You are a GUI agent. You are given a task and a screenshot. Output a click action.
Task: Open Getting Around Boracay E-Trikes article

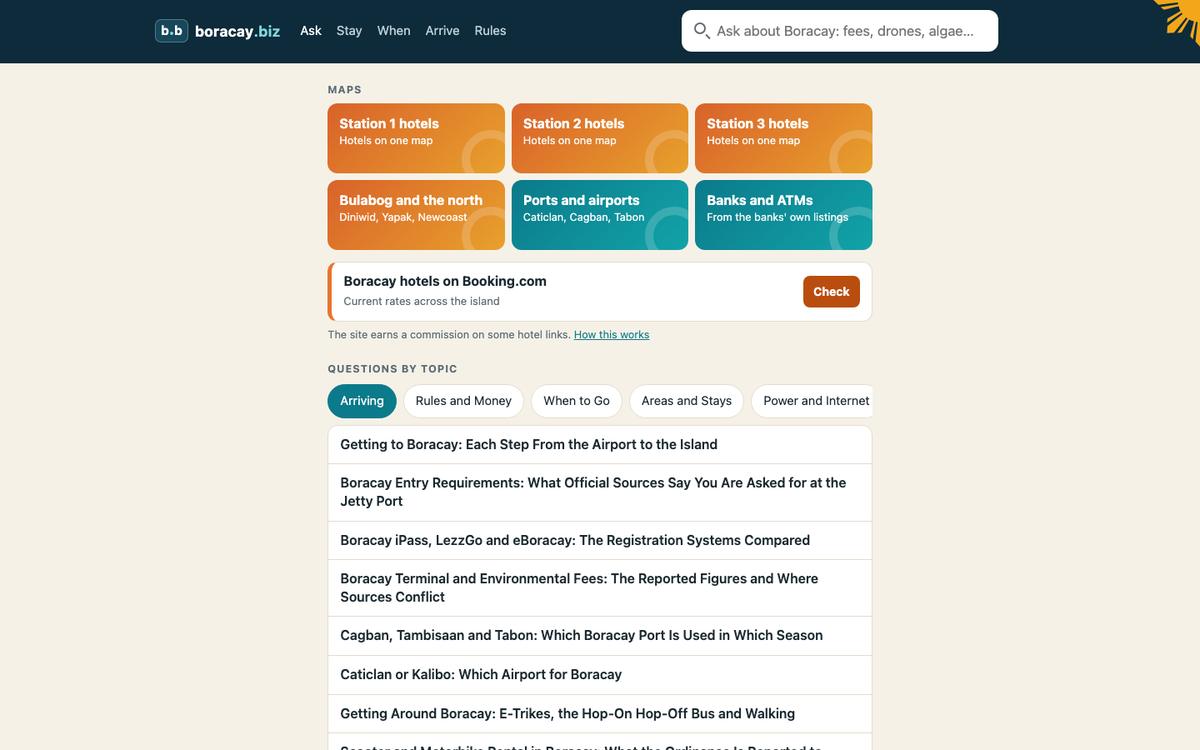click(x=600, y=714)
